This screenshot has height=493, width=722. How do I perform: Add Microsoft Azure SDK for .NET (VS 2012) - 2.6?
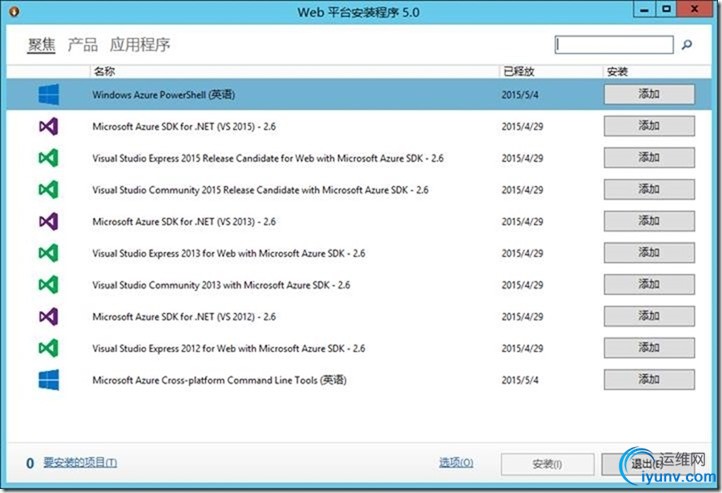point(649,317)
